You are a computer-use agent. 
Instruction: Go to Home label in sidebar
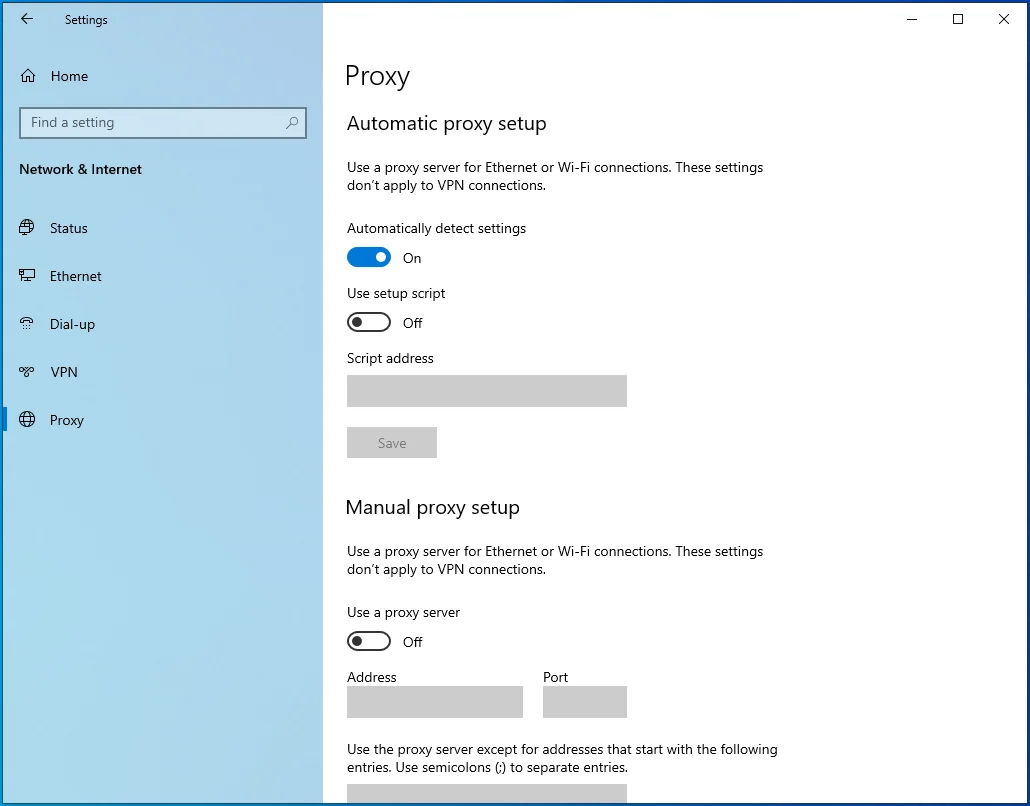[x=70, y=76]
